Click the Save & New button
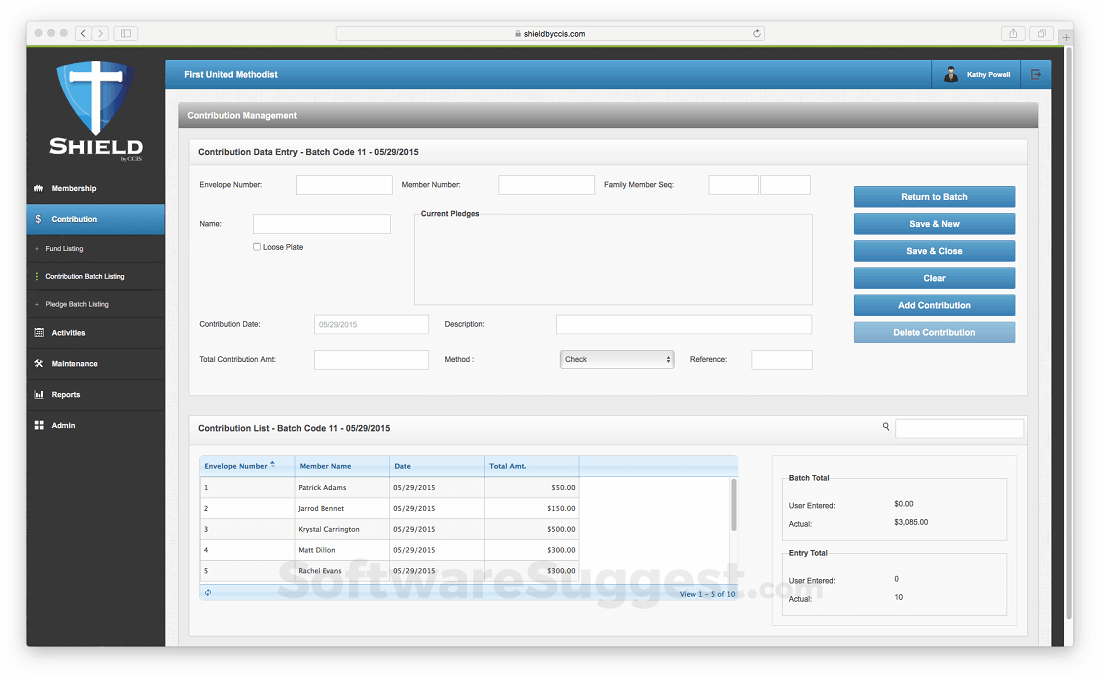 click(x=933, y=223)
